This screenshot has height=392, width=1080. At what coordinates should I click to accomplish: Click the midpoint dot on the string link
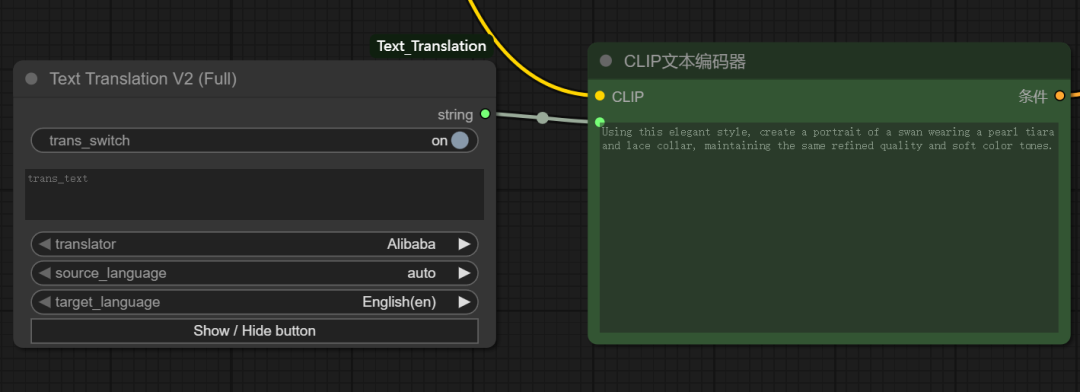coord(543,117)
